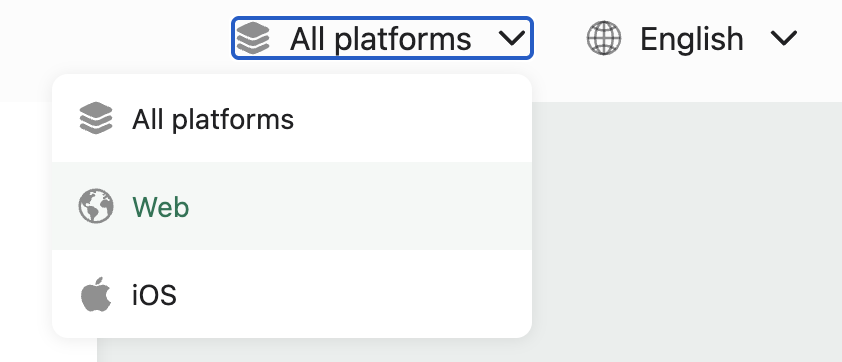
Task: Click the iOS option text label
Action: [x=154, y=295]
